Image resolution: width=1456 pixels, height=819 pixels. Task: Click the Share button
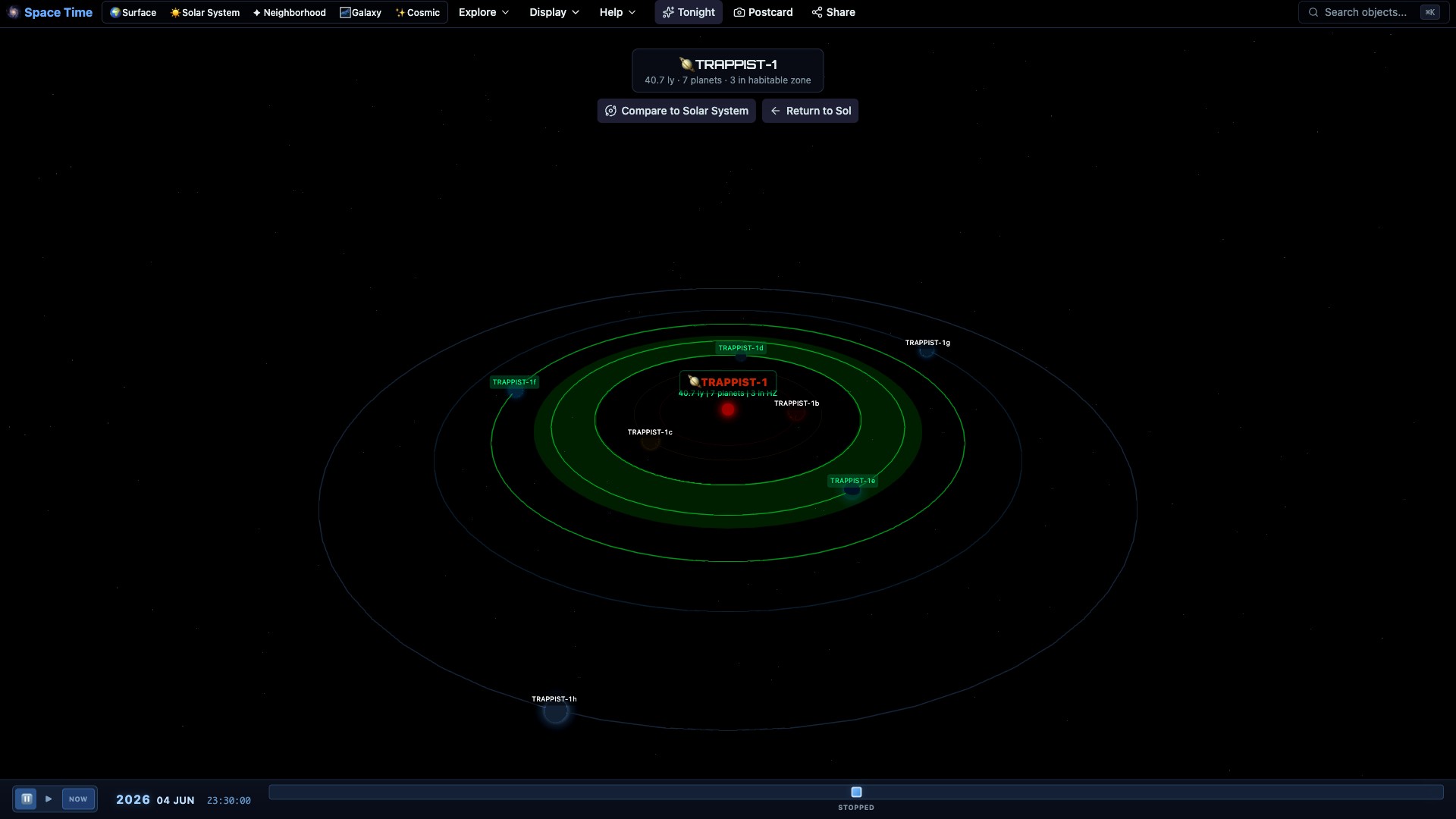[833, 12]
